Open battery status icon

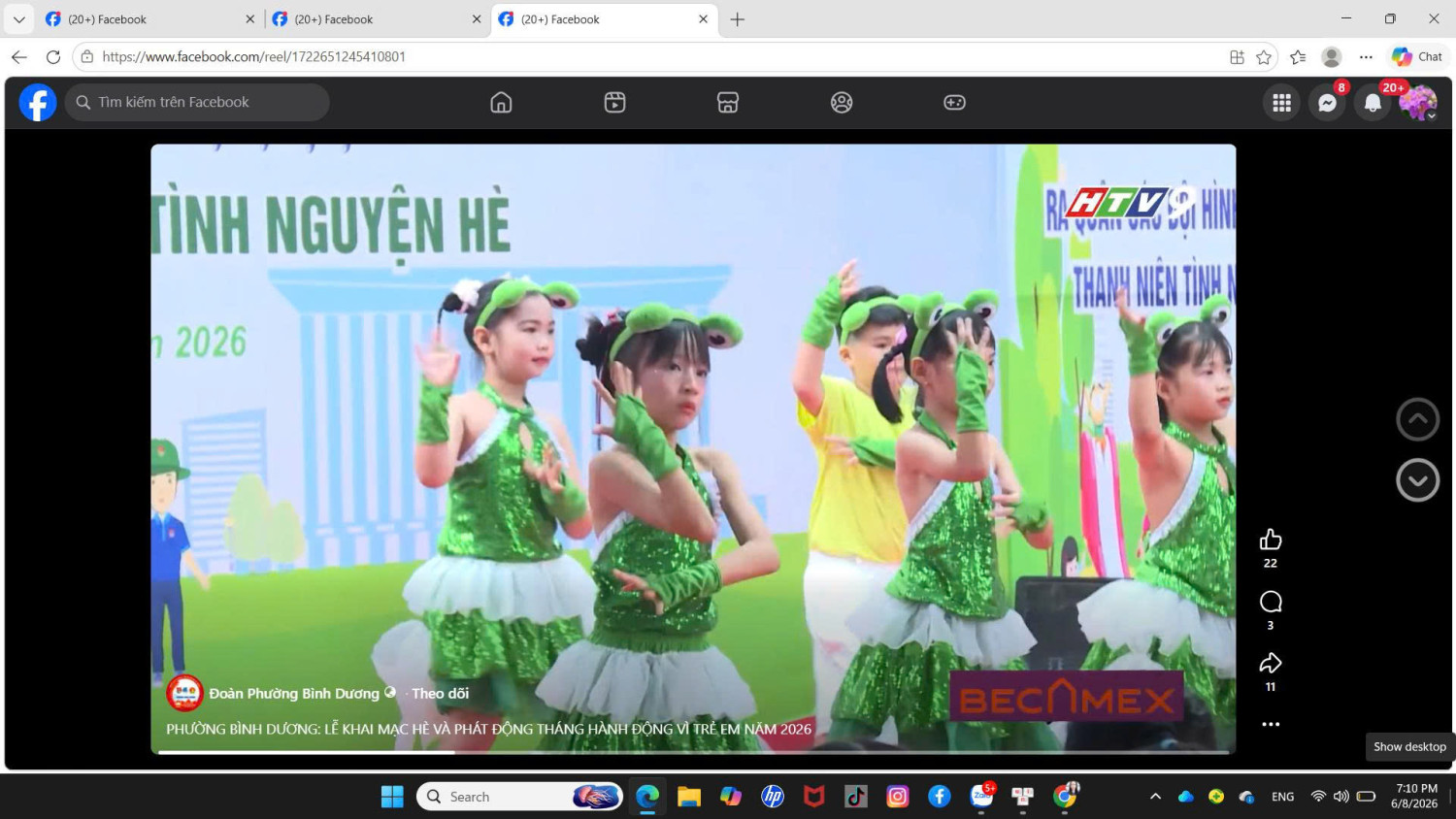click(1366, 797)
